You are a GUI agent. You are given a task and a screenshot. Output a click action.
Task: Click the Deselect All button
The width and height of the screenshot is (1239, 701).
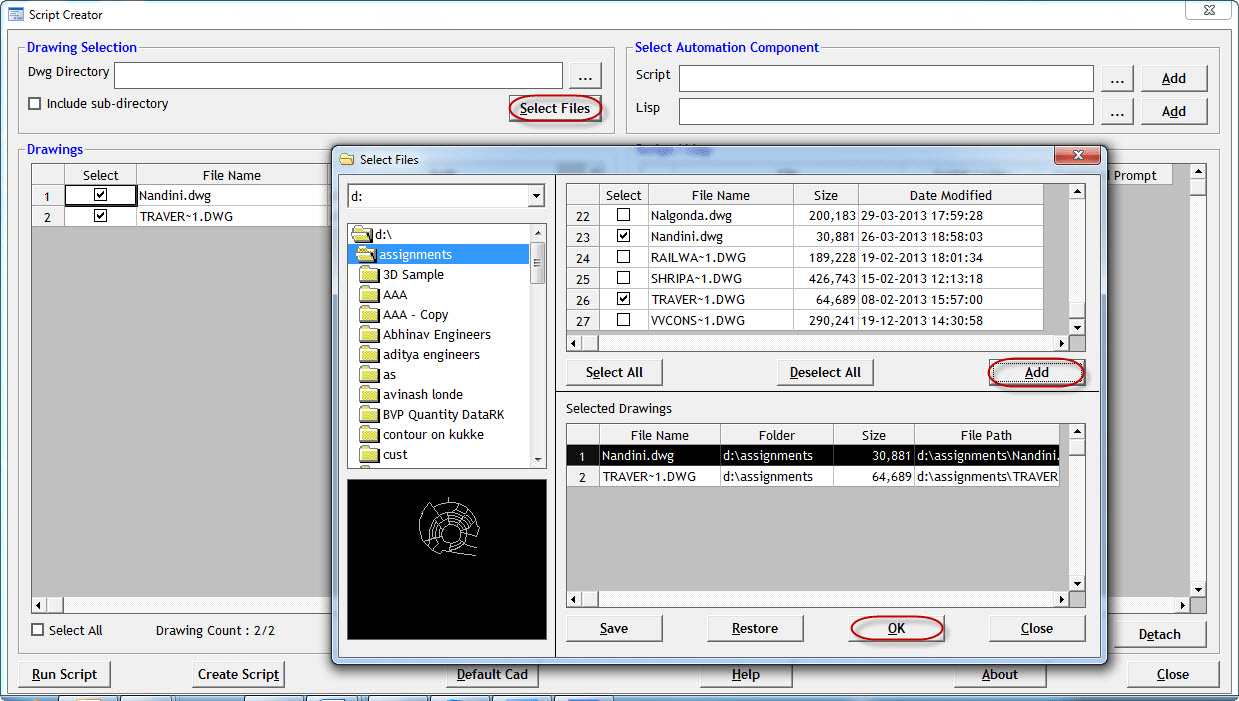click(x=824, y=371)
